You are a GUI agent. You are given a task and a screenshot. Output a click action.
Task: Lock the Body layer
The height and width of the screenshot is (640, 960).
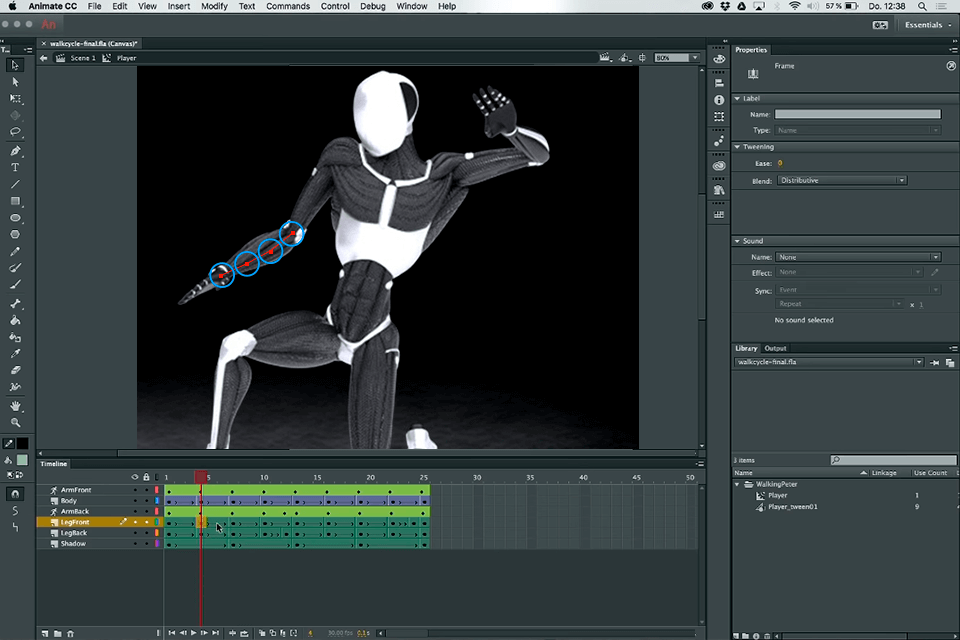point(146,501)
